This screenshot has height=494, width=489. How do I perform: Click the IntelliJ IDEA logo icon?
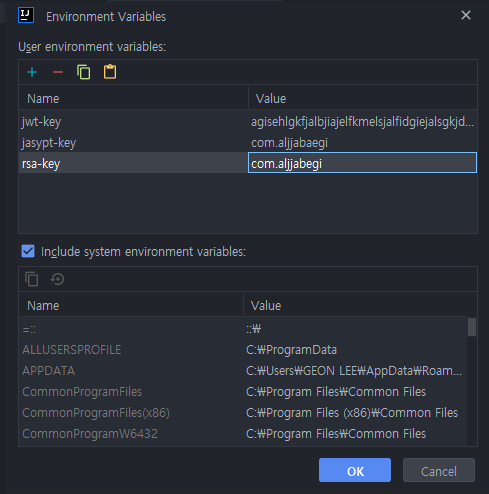pyautogui.click(x=26, y=15)
